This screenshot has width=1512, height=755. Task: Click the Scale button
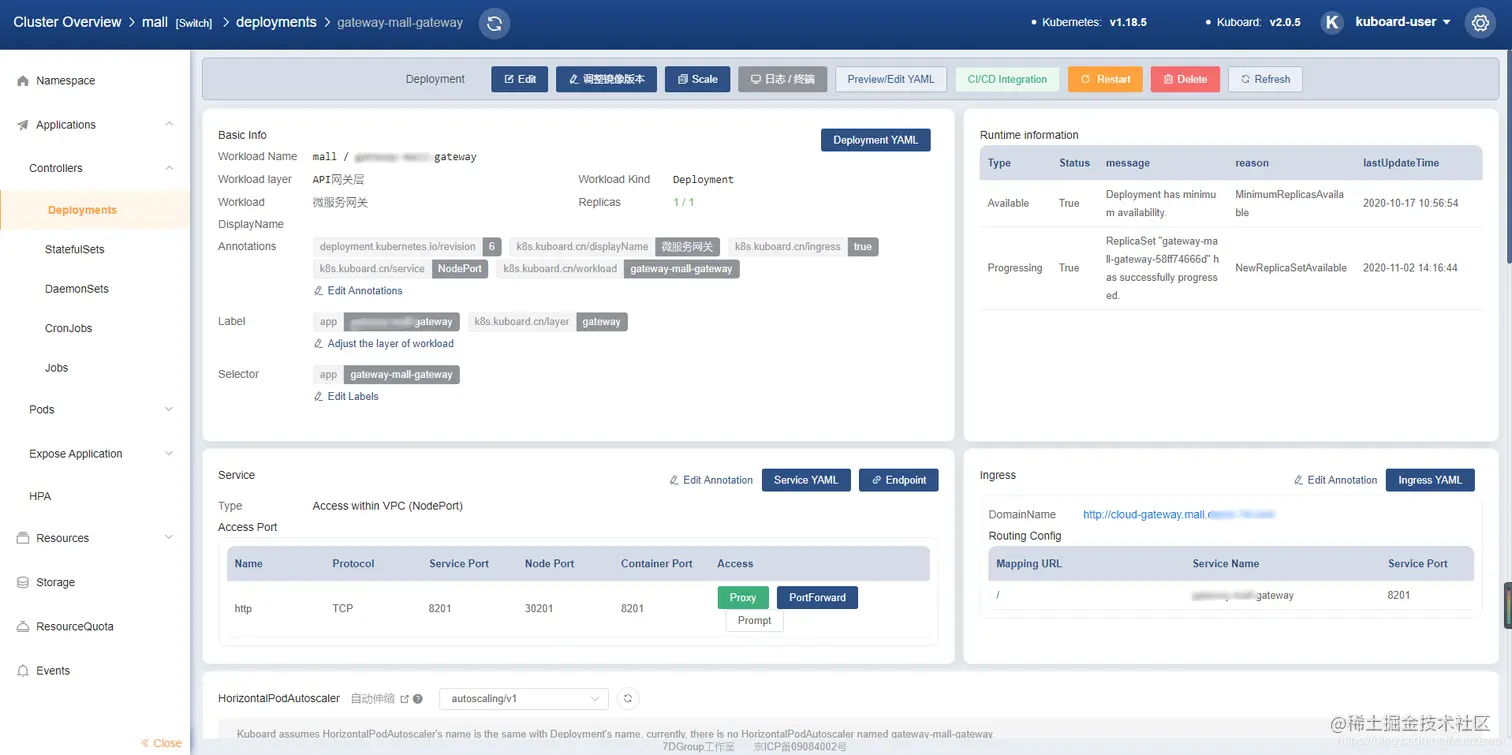tap(697, 79)
